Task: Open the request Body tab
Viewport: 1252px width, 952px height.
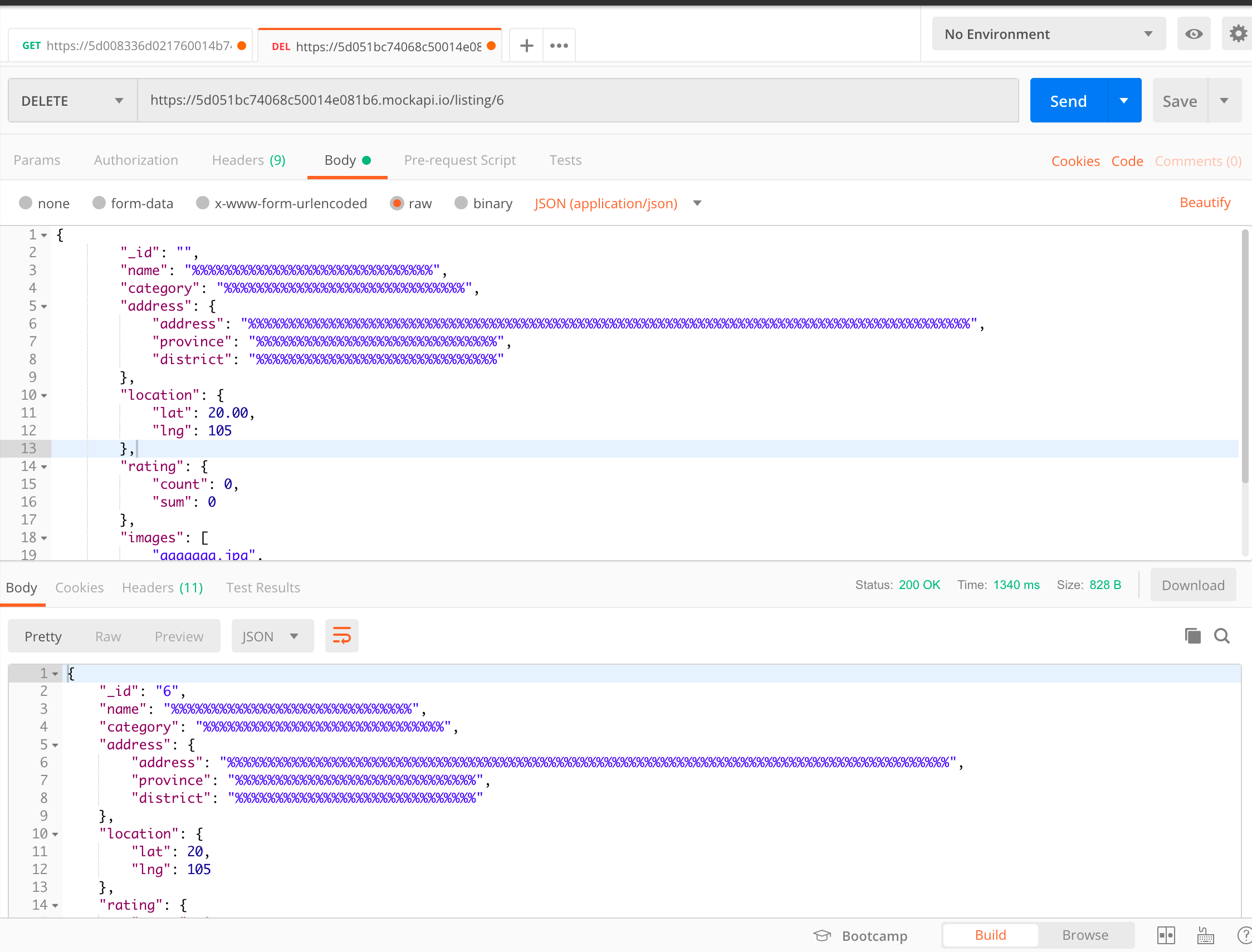Action: [x=347, y=160]
